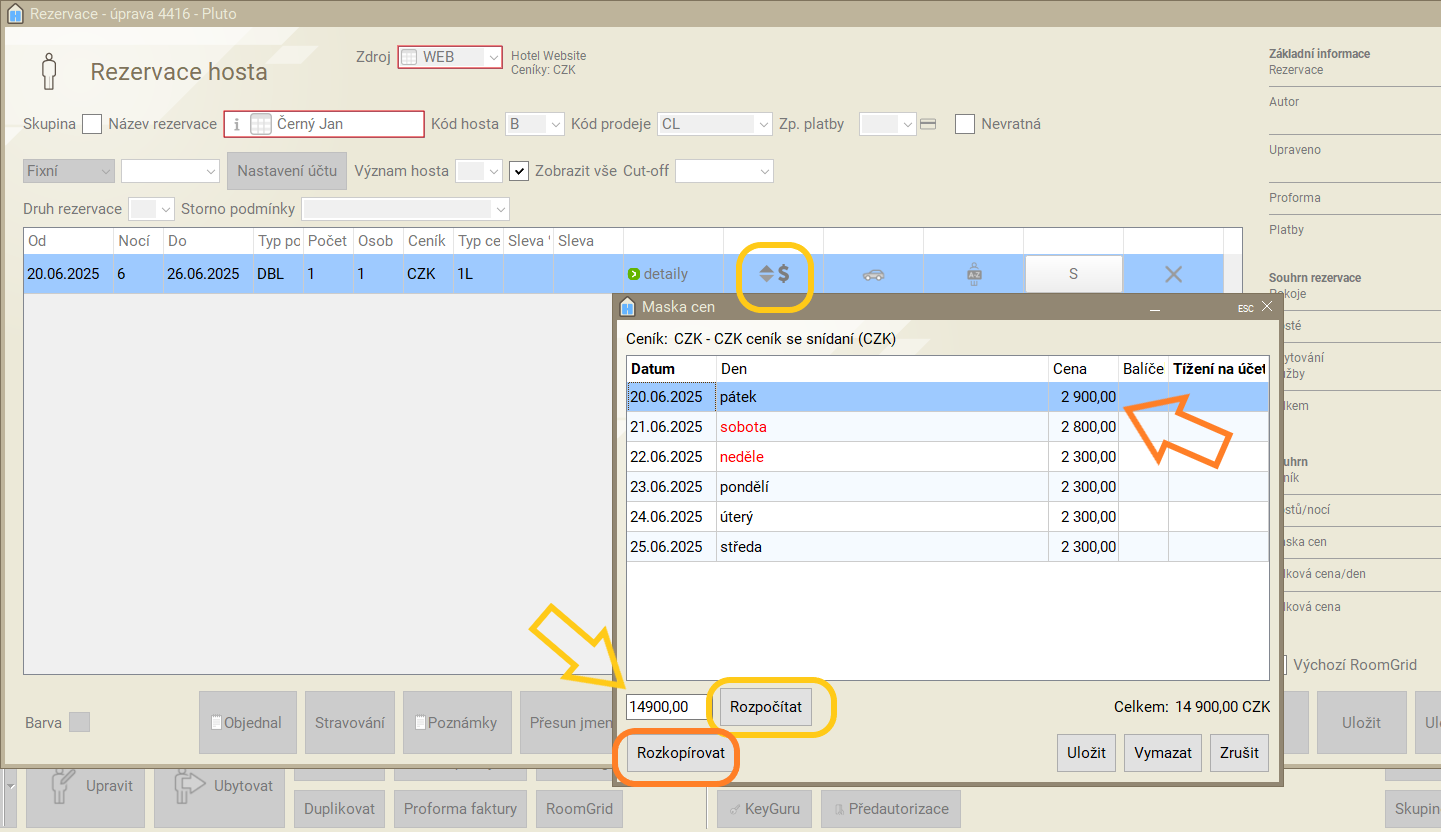Expand the Zdroj WEB dropdown
The image size is (1441, 832).
(x=492, y=58)
